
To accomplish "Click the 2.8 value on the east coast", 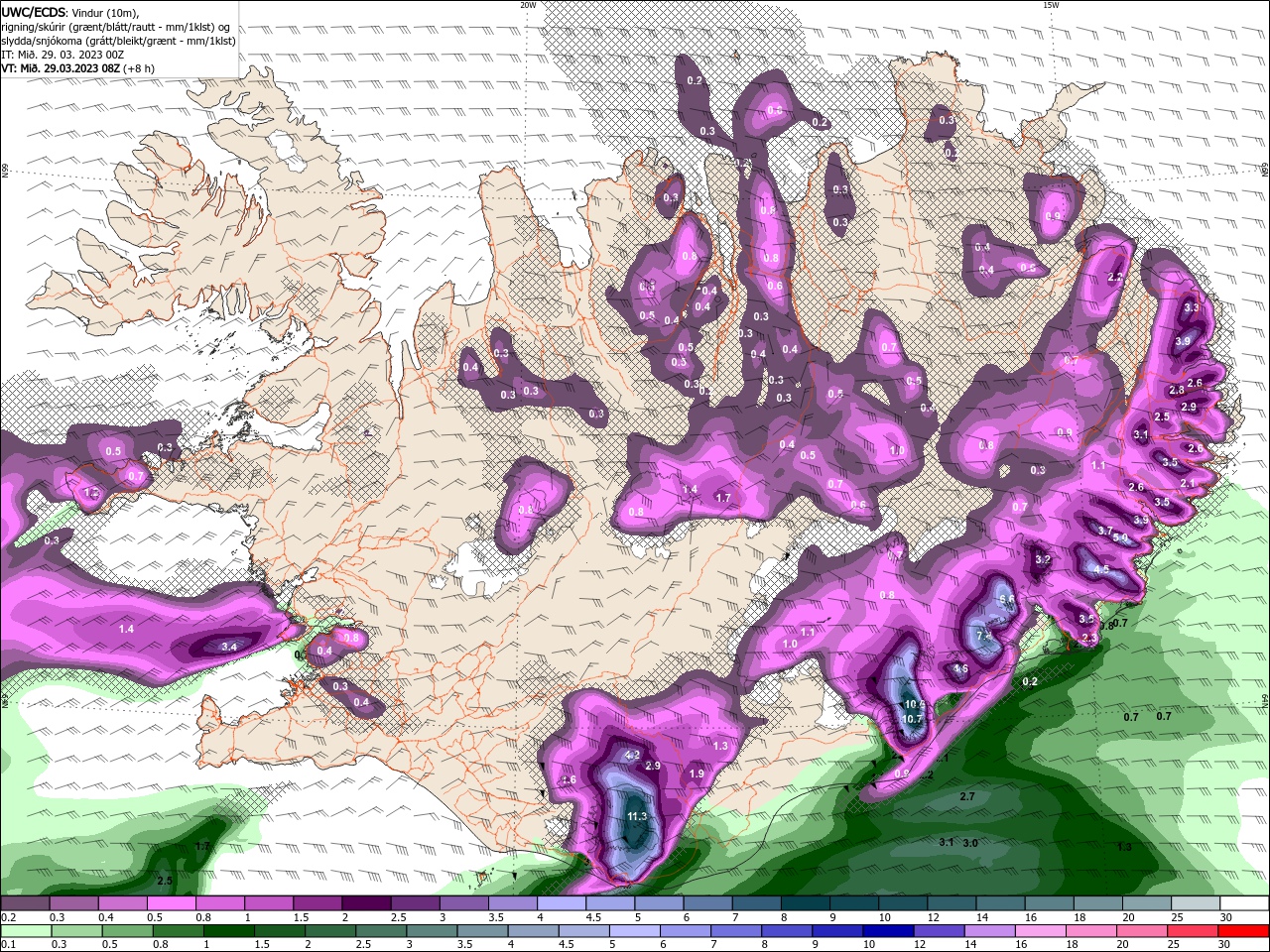I will pyautogui.click(x=1176, y=391).
